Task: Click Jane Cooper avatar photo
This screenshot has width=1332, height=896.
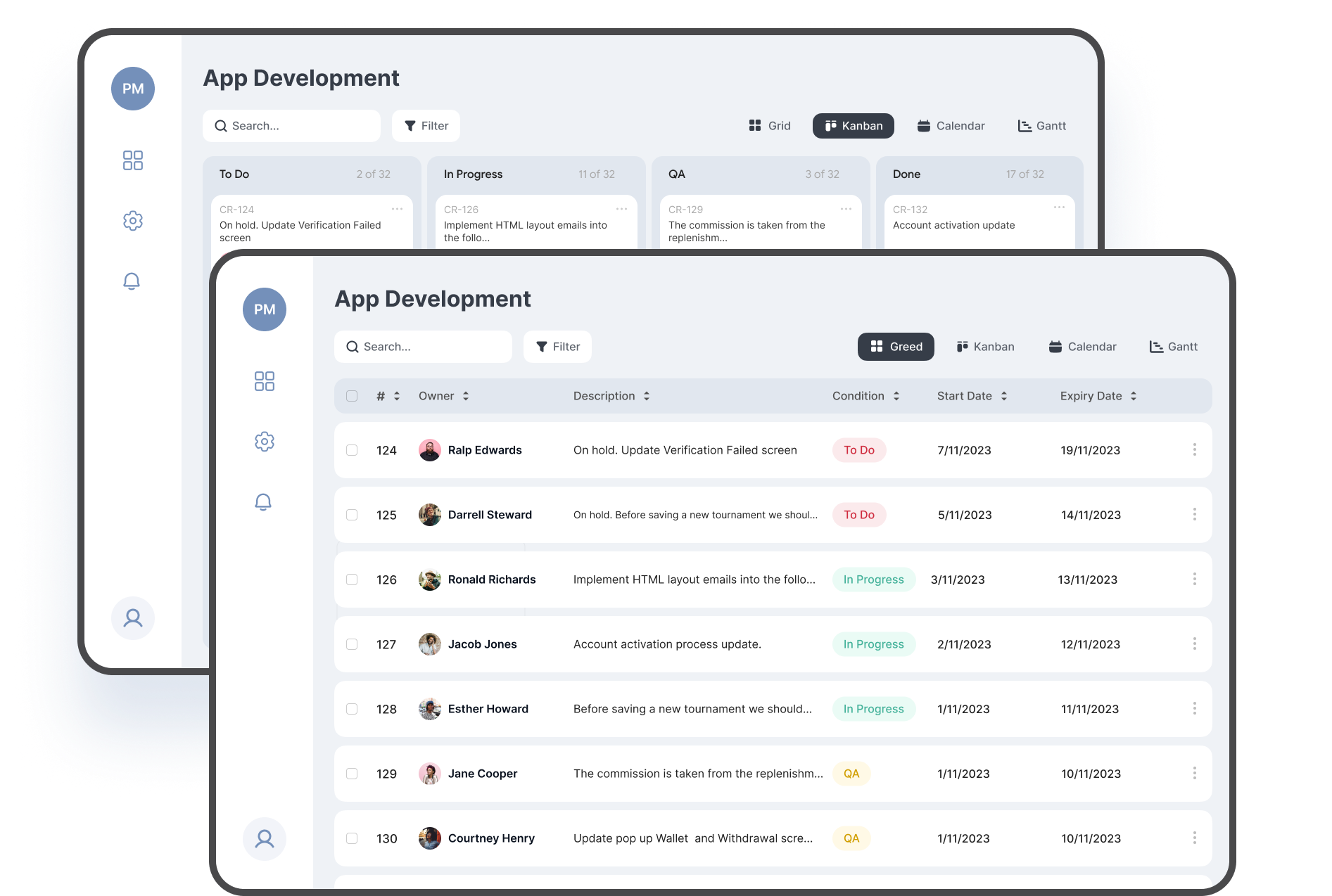Action: 430,774
